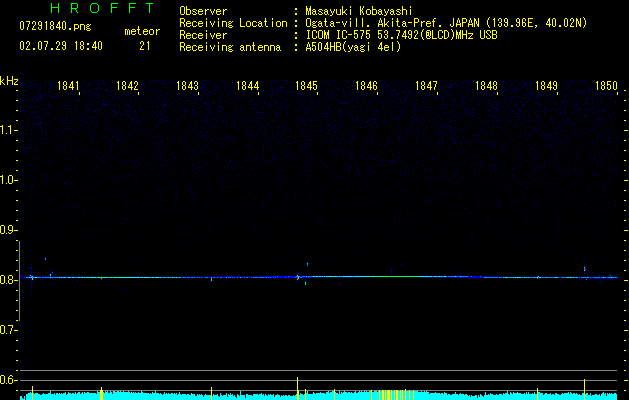
Task: Click the meteor count label
Action: (142, 31)
